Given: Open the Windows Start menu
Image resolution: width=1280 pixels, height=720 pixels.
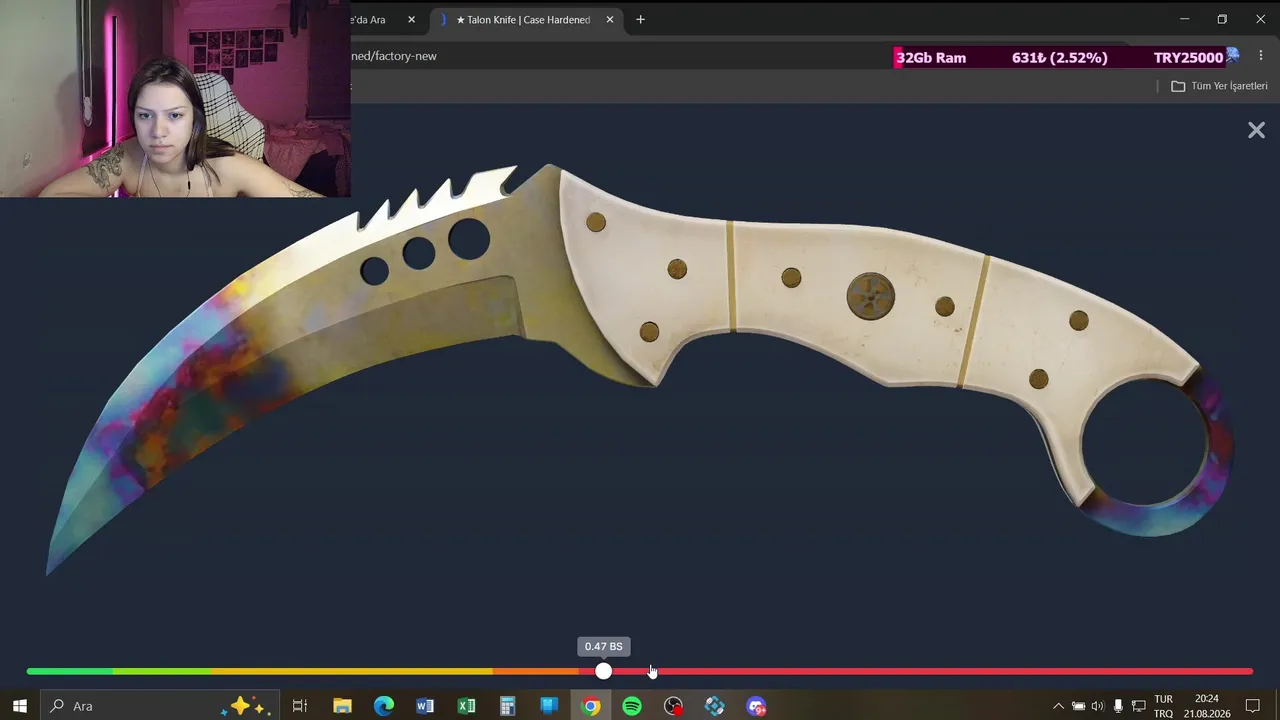Looking at the screenshot, I should pos(19,706).
